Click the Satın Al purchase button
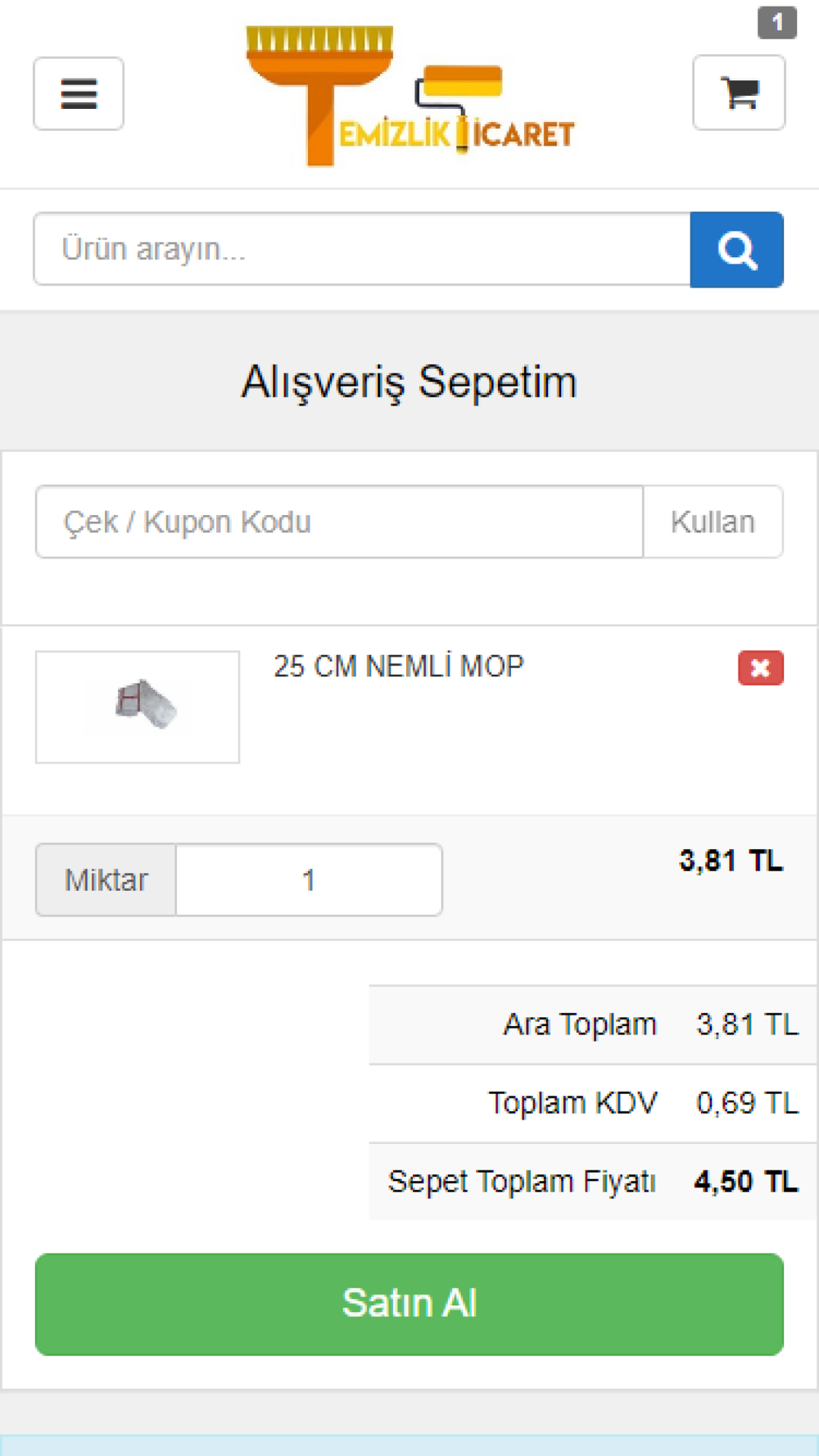This screenshot has height=1456, width=819. pos(409,1304)
